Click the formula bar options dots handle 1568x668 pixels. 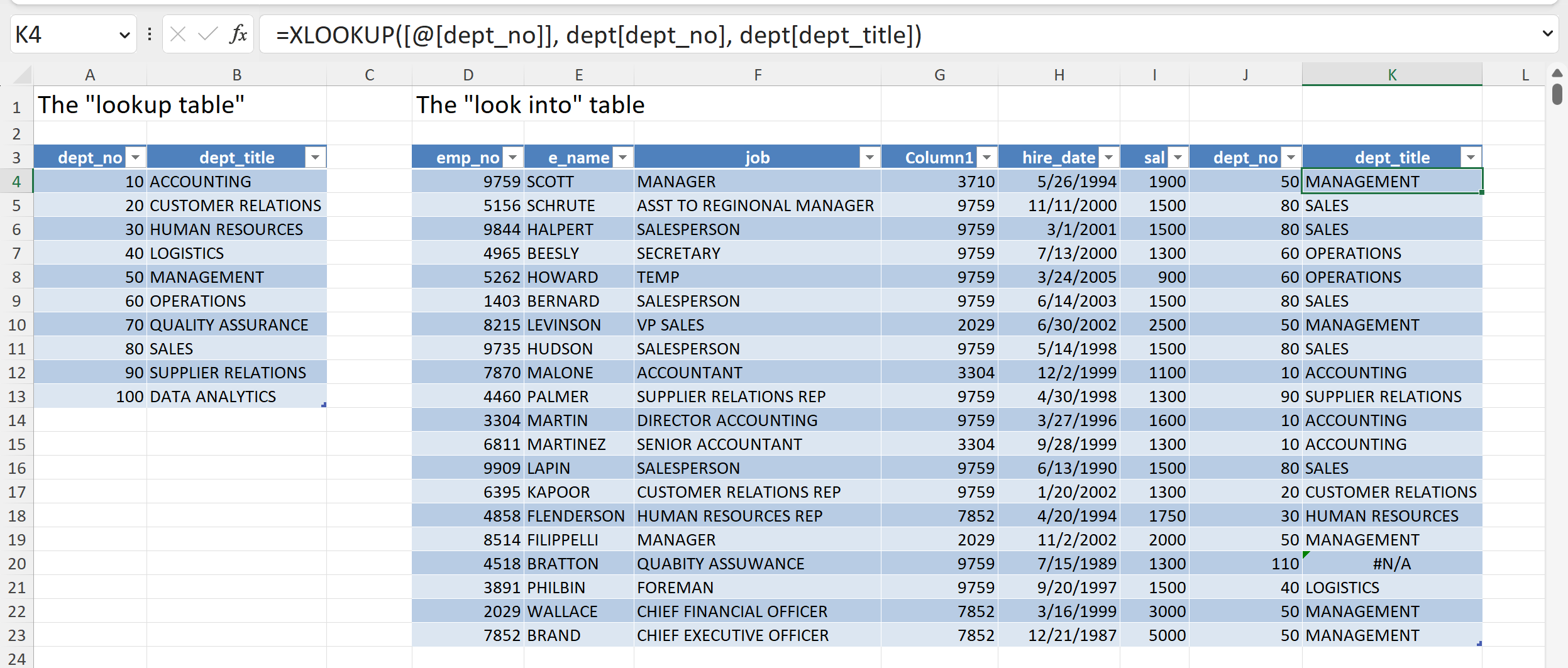(x=150, y=34)
